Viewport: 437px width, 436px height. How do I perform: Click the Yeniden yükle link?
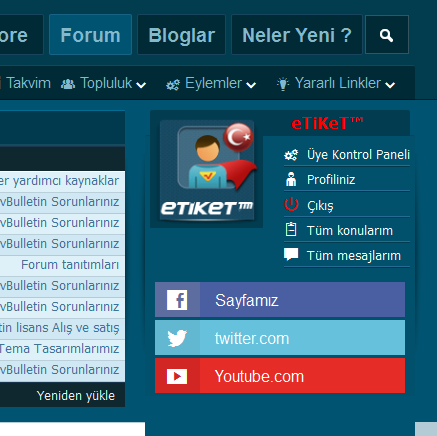pos(76,396)
